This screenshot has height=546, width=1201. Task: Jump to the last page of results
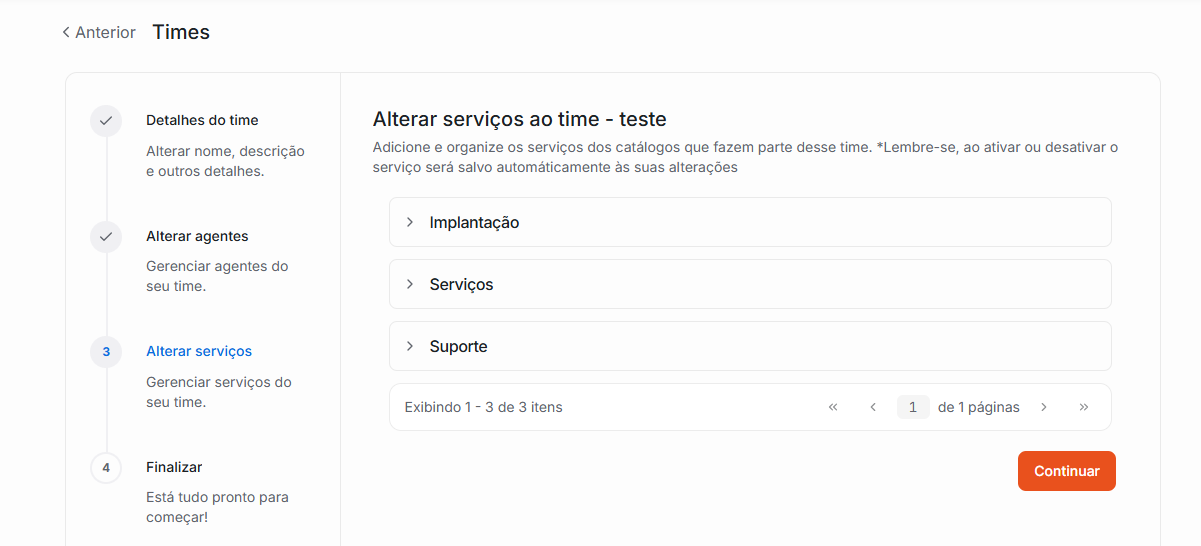[1084, 407]
